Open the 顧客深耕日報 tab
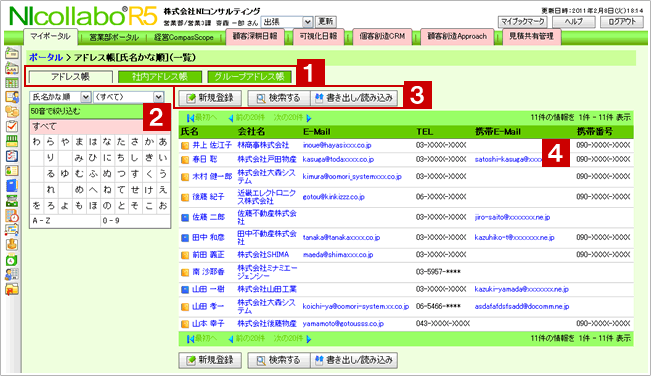The height and width of the screenshot is (376, 651). click(x=255, y=37)
